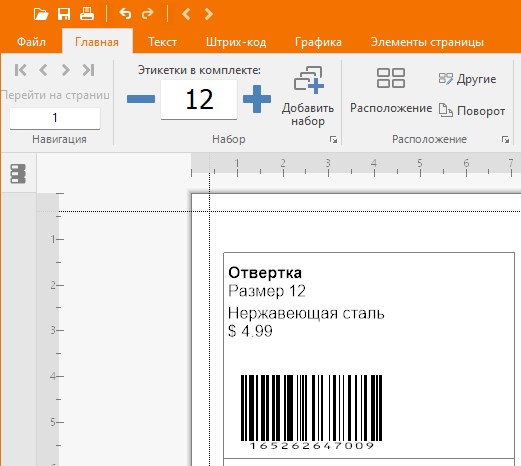Screen dimensions: 521x466
Task: Go to last page navigation icon
Action: tap(88, 70)
